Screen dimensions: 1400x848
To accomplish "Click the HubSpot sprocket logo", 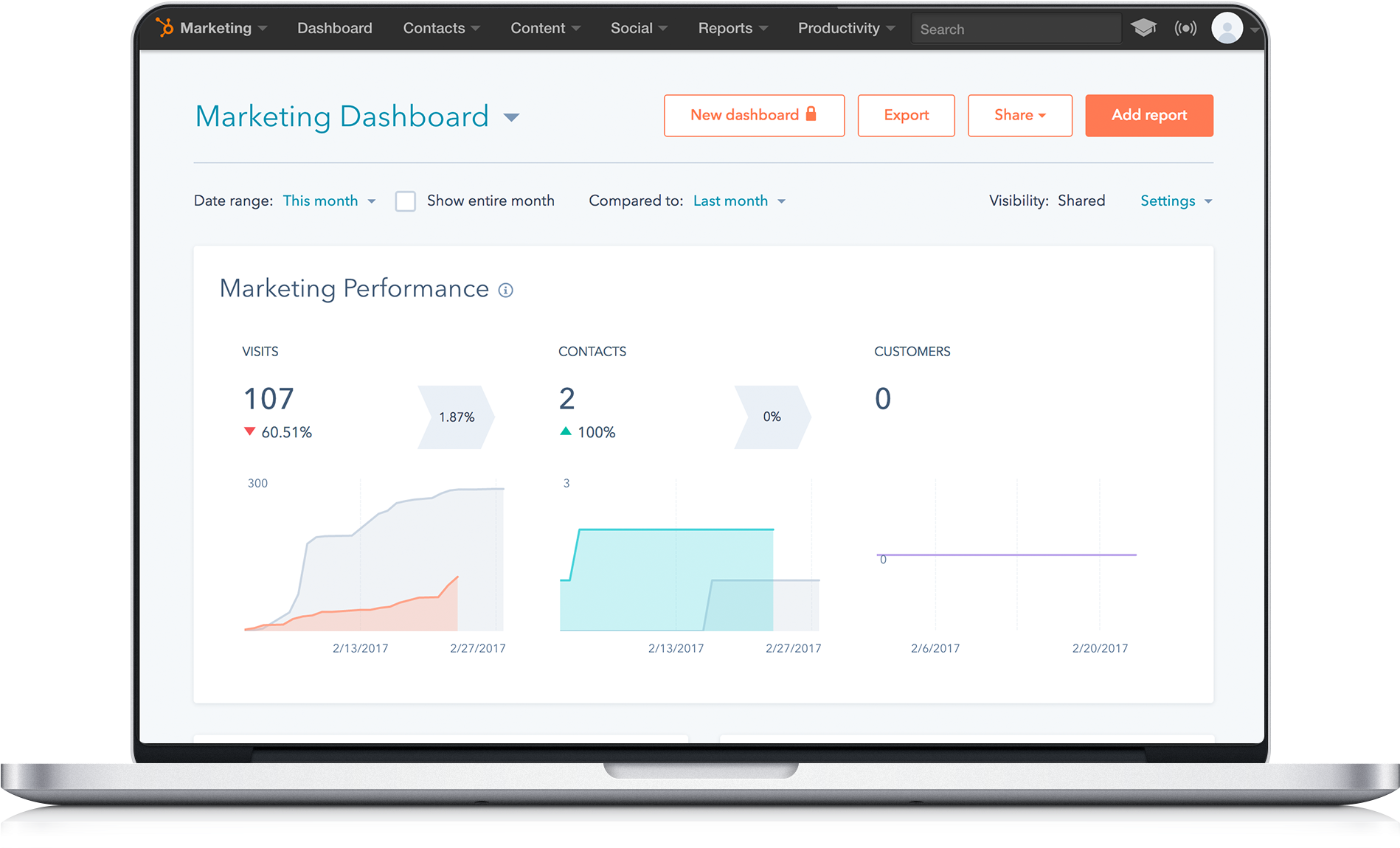I will (165, 27).
